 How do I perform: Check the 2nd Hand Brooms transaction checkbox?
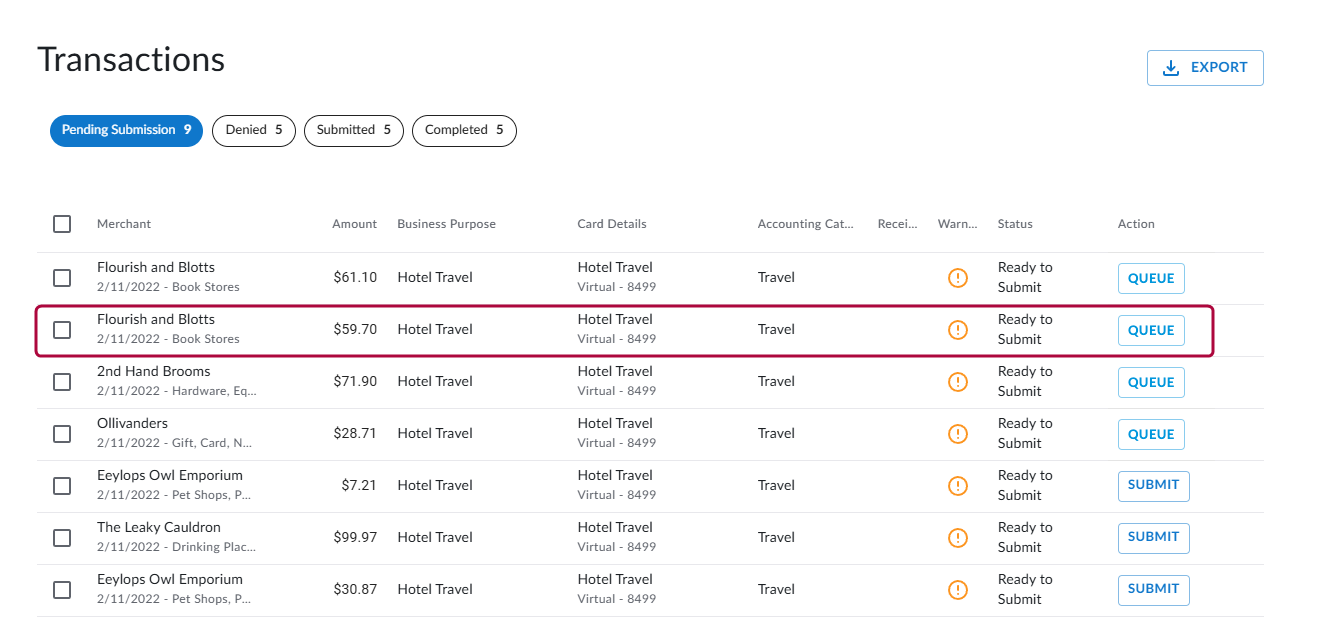62,382
